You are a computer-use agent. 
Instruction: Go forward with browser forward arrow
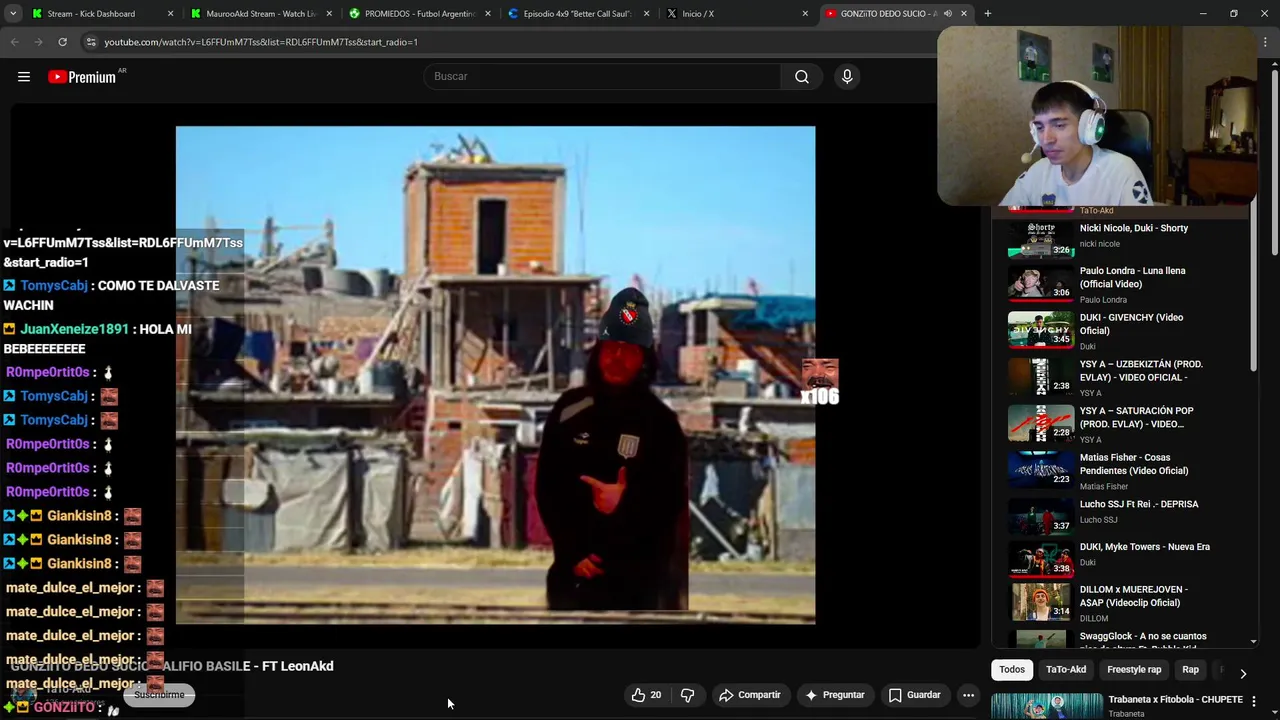coord(39,42)
